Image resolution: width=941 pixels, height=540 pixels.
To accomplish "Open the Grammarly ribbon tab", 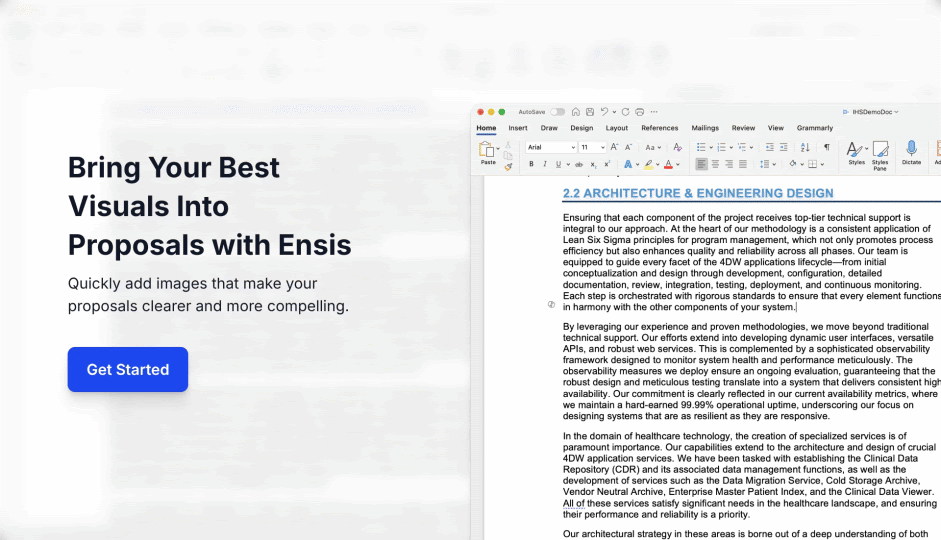I will pyautogui.click(x=815, y=128).
